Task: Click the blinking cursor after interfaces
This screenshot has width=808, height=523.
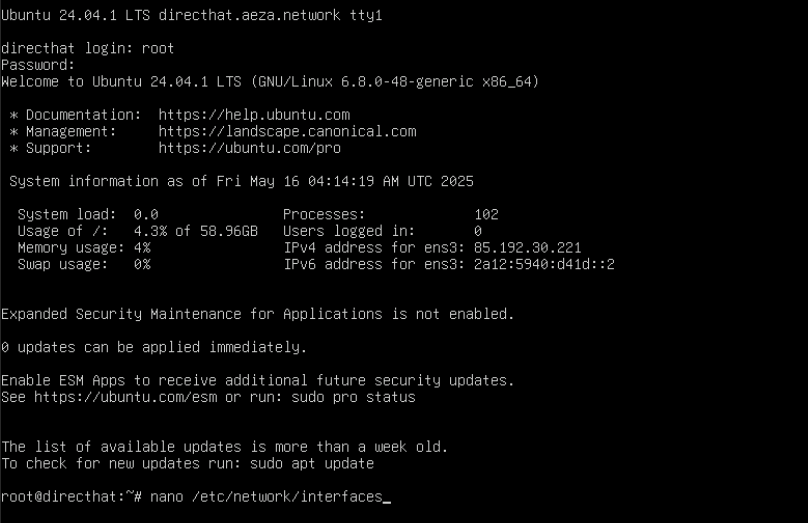Action: tap(387, 497)
